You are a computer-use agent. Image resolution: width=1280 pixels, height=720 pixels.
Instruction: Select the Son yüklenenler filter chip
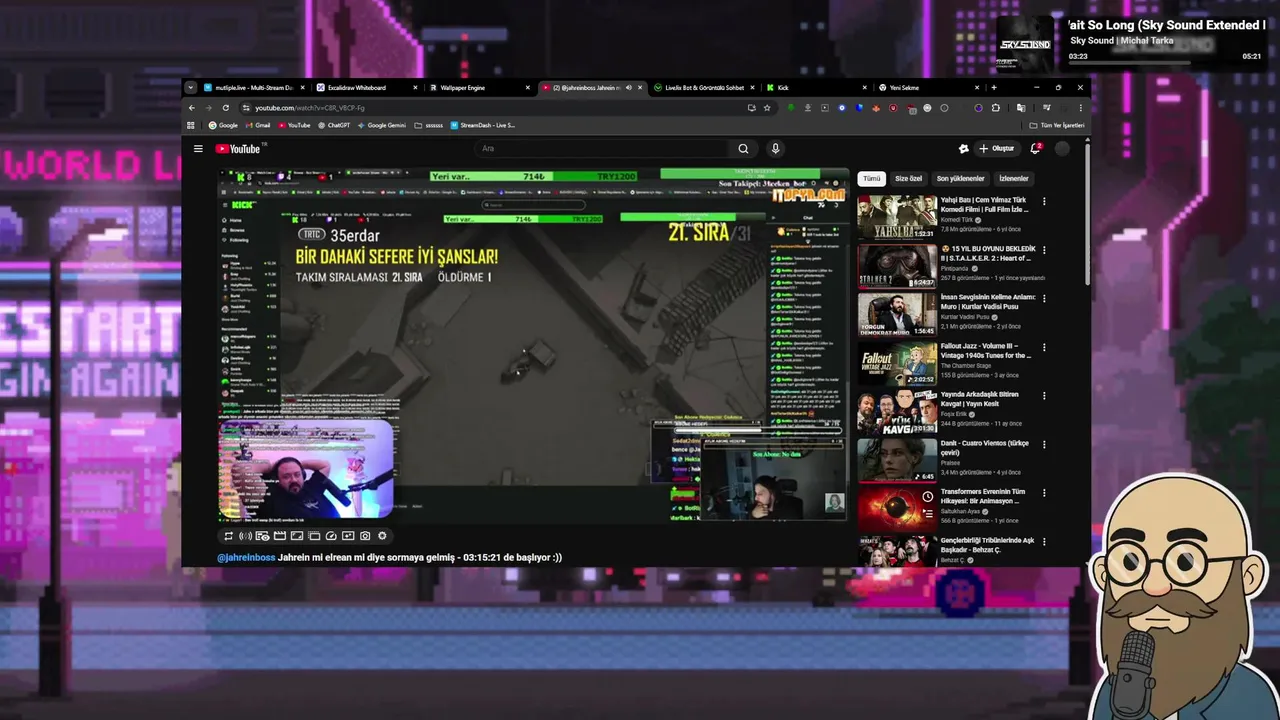click(x=960, y=179)
